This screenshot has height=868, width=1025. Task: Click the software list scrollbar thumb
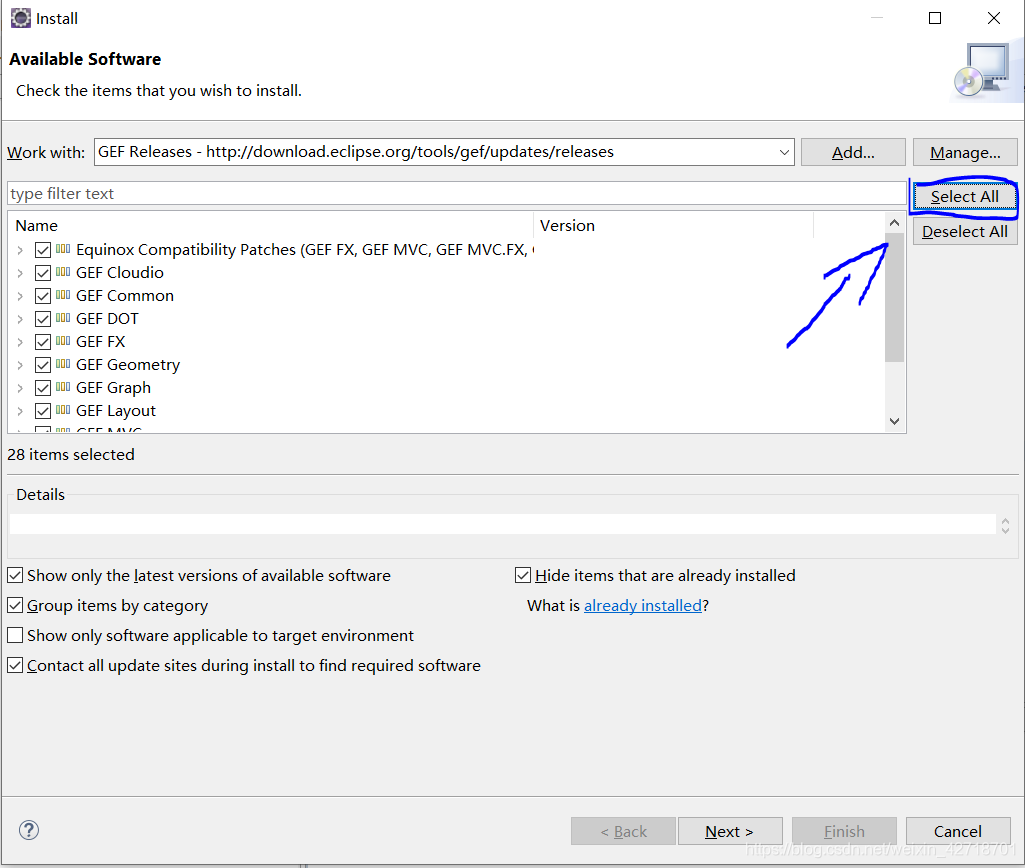(x=894, y=297)
